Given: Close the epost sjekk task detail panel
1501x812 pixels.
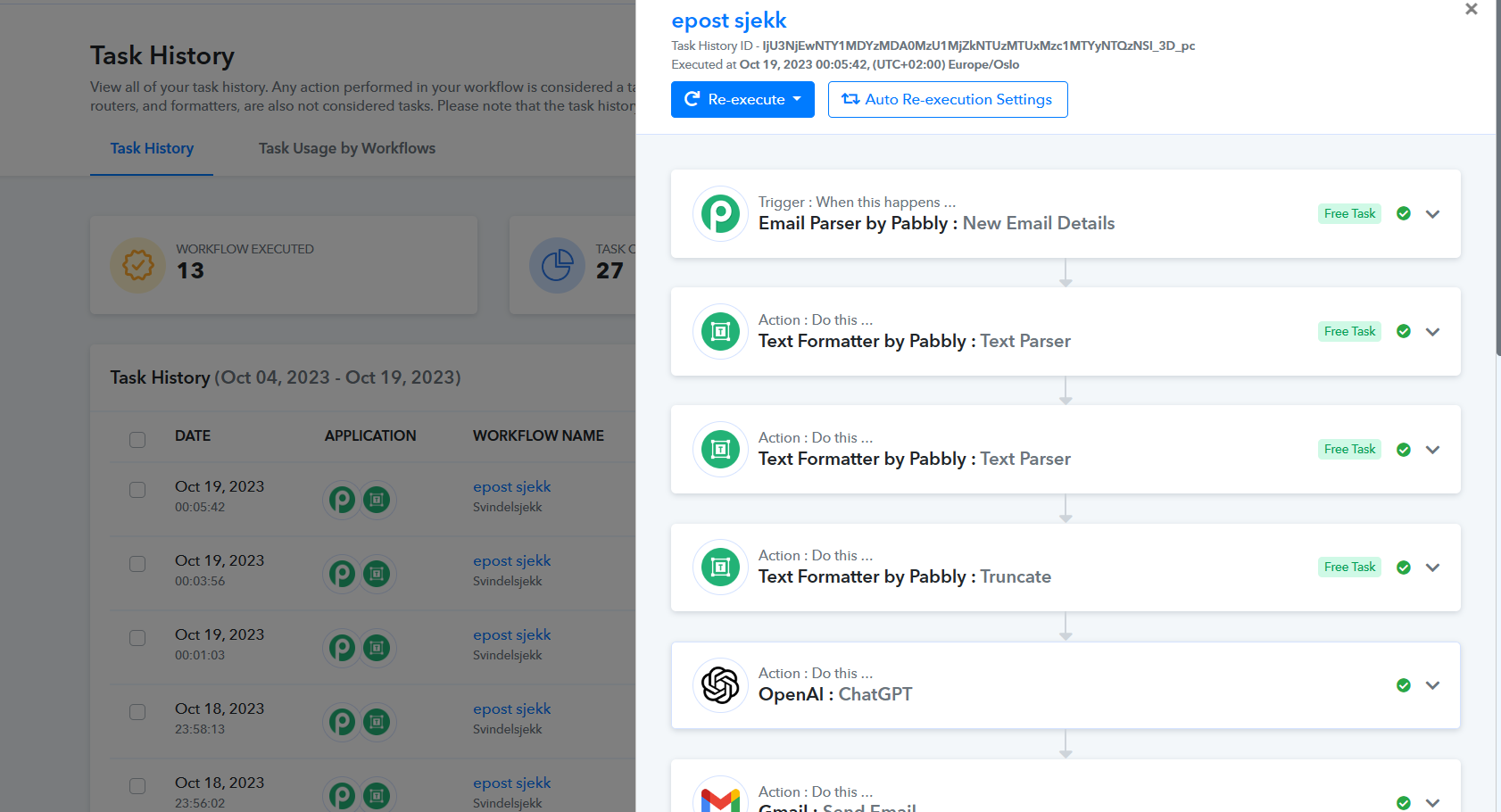Looking at the screenshot, I should tap(1472, 9).
